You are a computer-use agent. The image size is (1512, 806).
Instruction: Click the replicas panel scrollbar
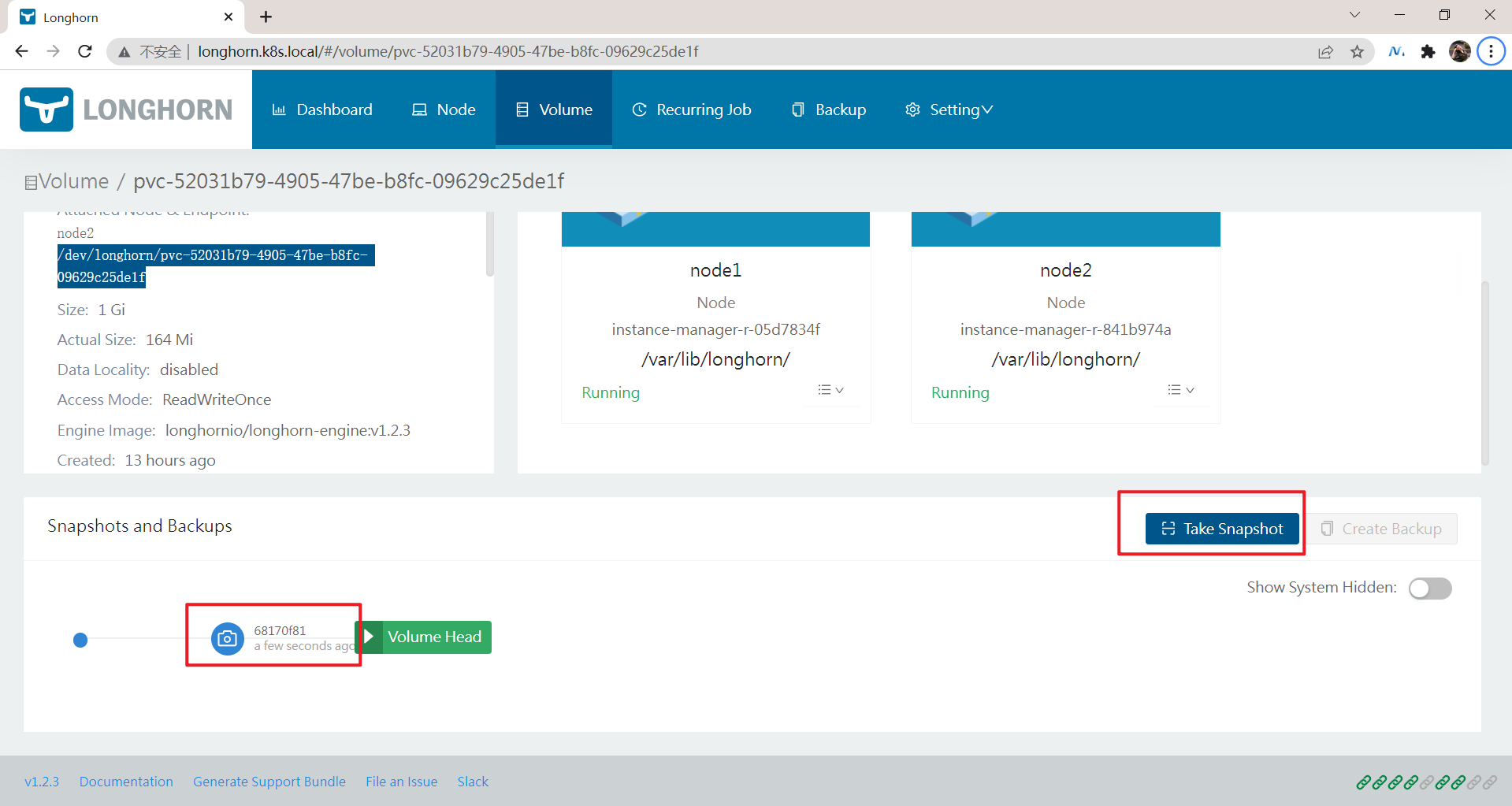[1485, 373]
